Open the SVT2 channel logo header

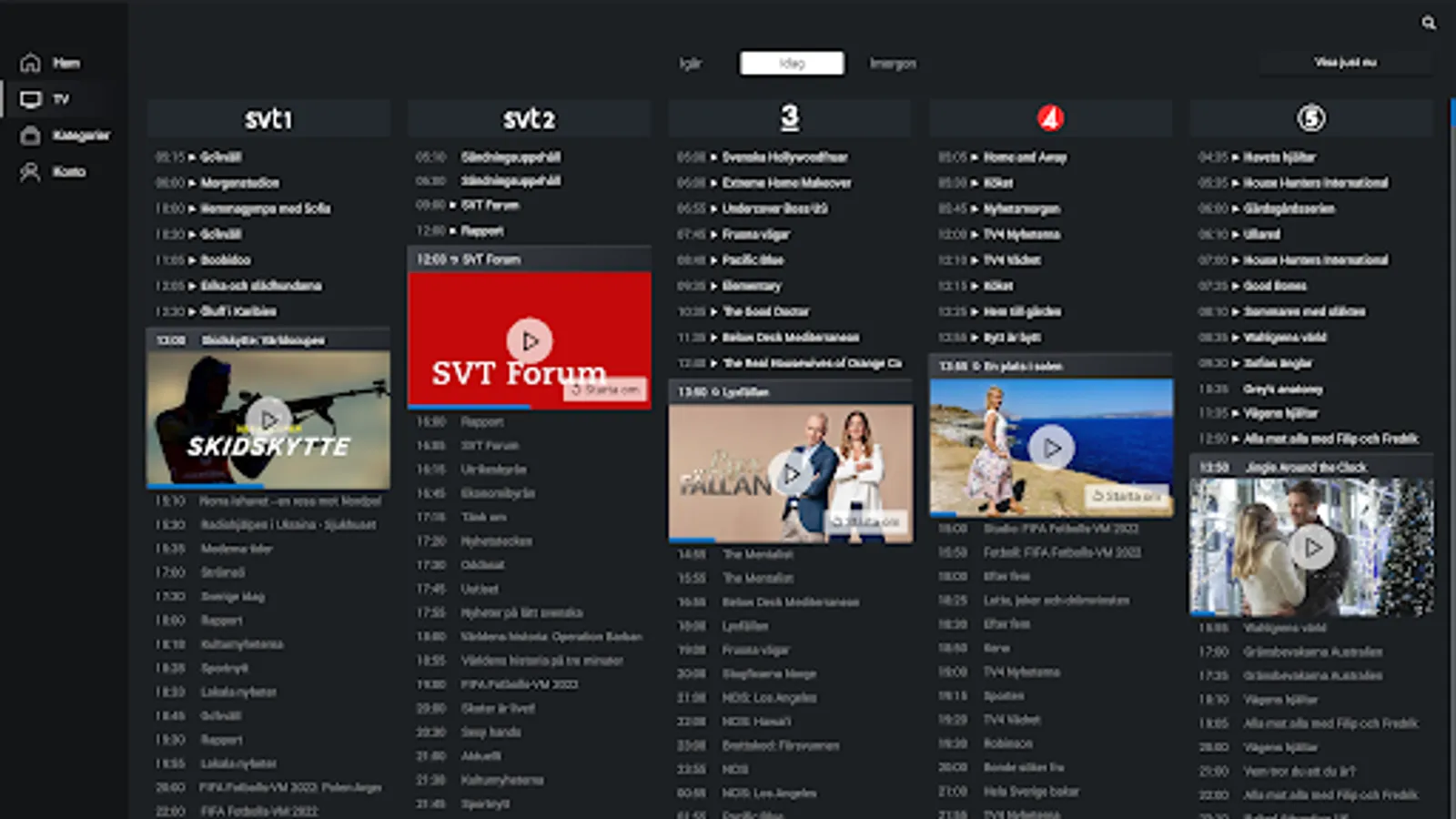[529, 118]
